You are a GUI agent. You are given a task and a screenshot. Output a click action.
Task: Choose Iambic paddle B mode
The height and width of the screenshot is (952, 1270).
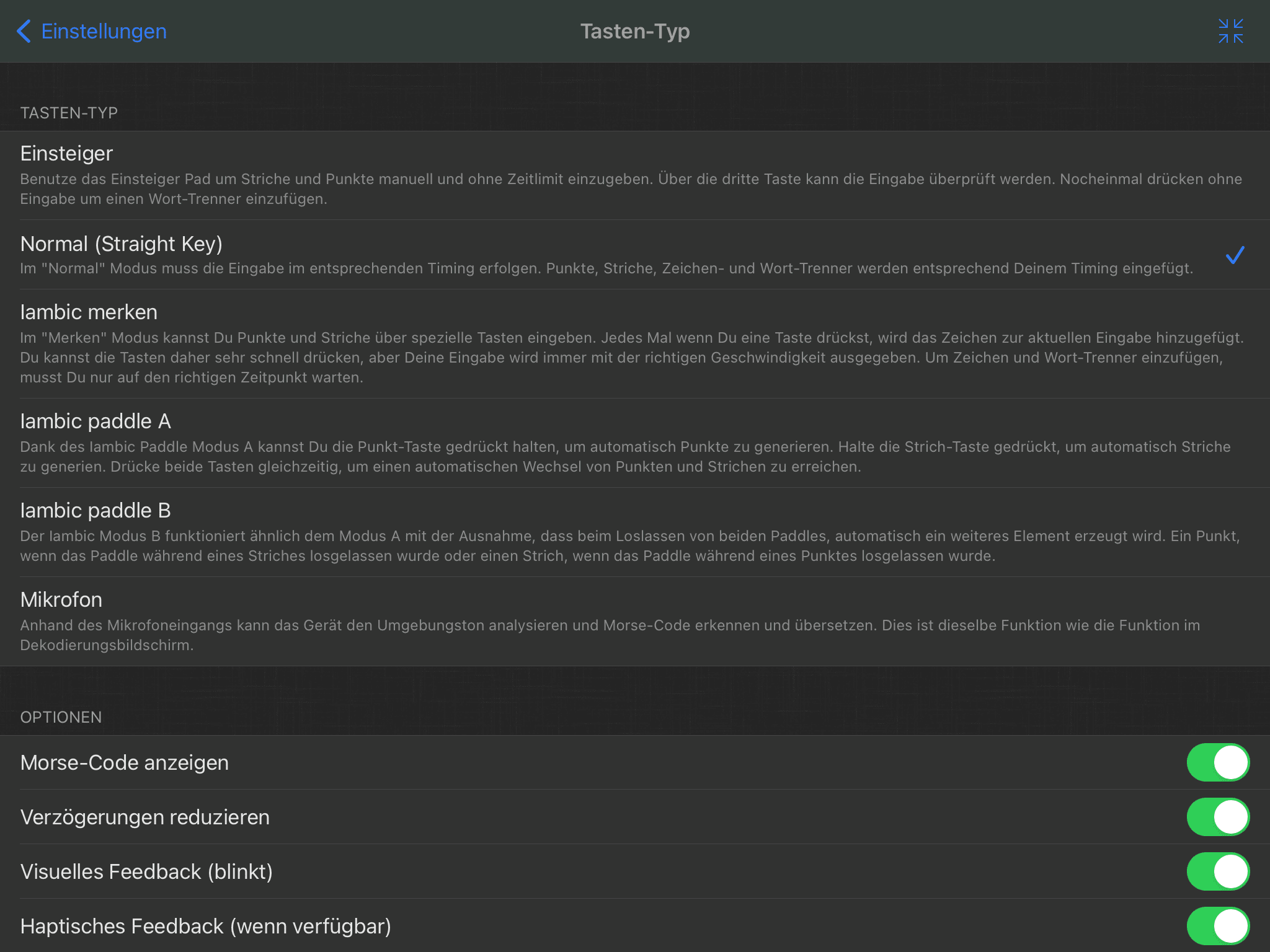(635, 532)
